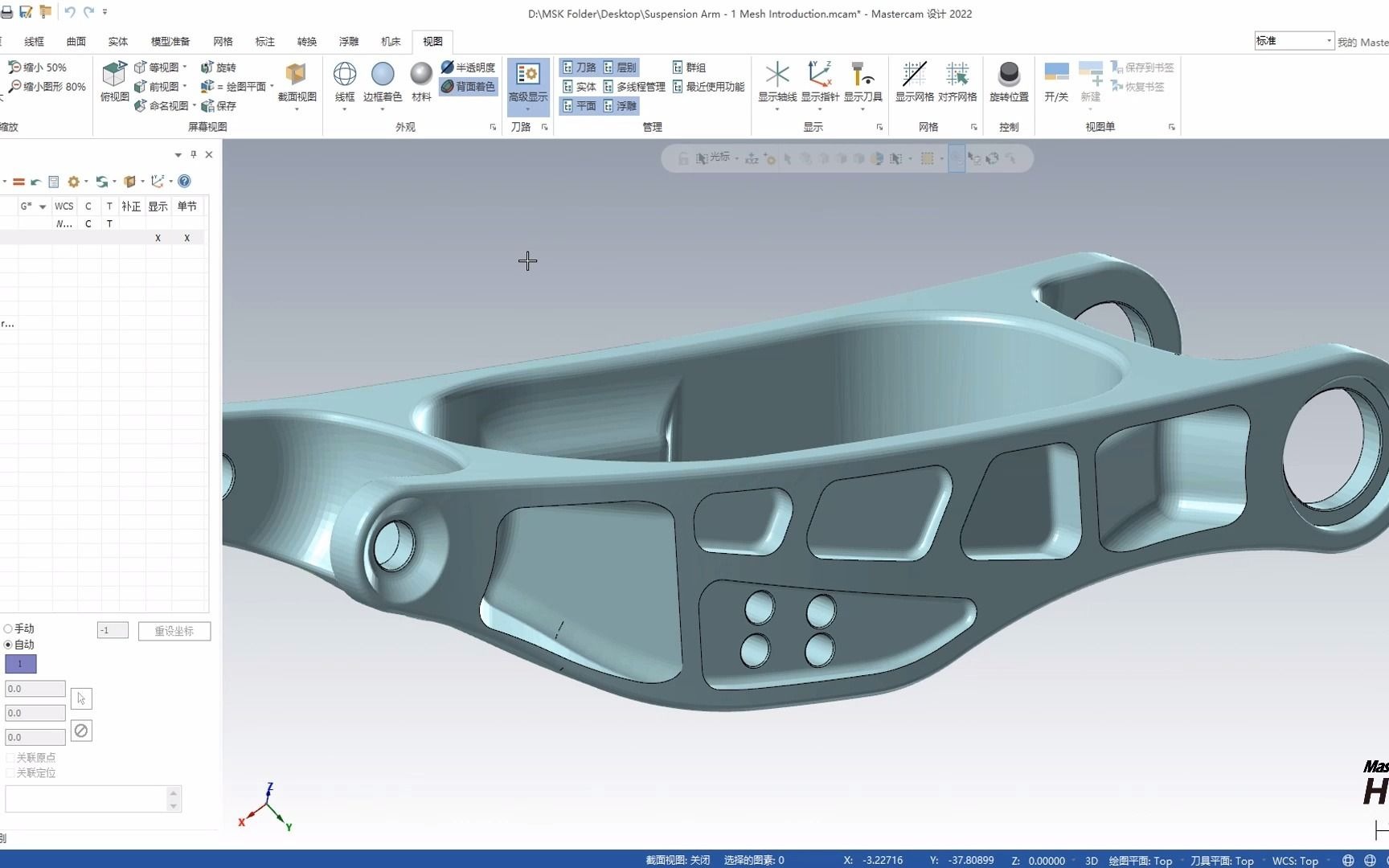Open the Isometric view (等视图) dropdown arrow
Screen dimensions: 1389x868
click(185, 68)
